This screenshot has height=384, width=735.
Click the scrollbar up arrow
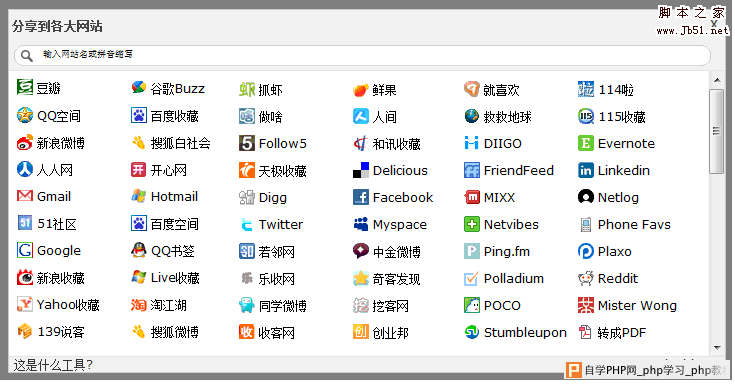click(717, 80)
